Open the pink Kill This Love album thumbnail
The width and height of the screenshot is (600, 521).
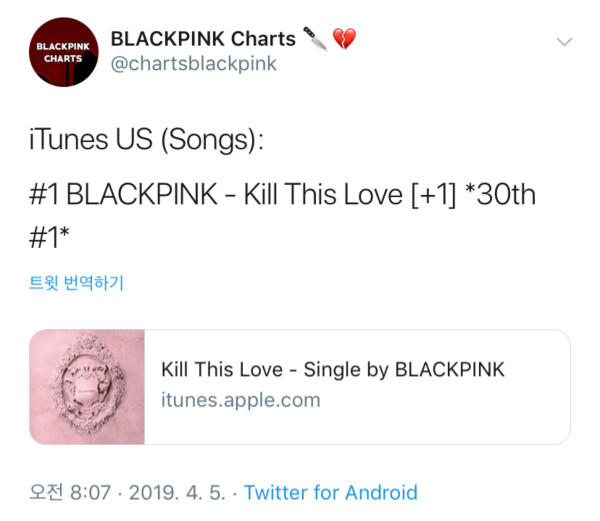(x=87, y=386)
